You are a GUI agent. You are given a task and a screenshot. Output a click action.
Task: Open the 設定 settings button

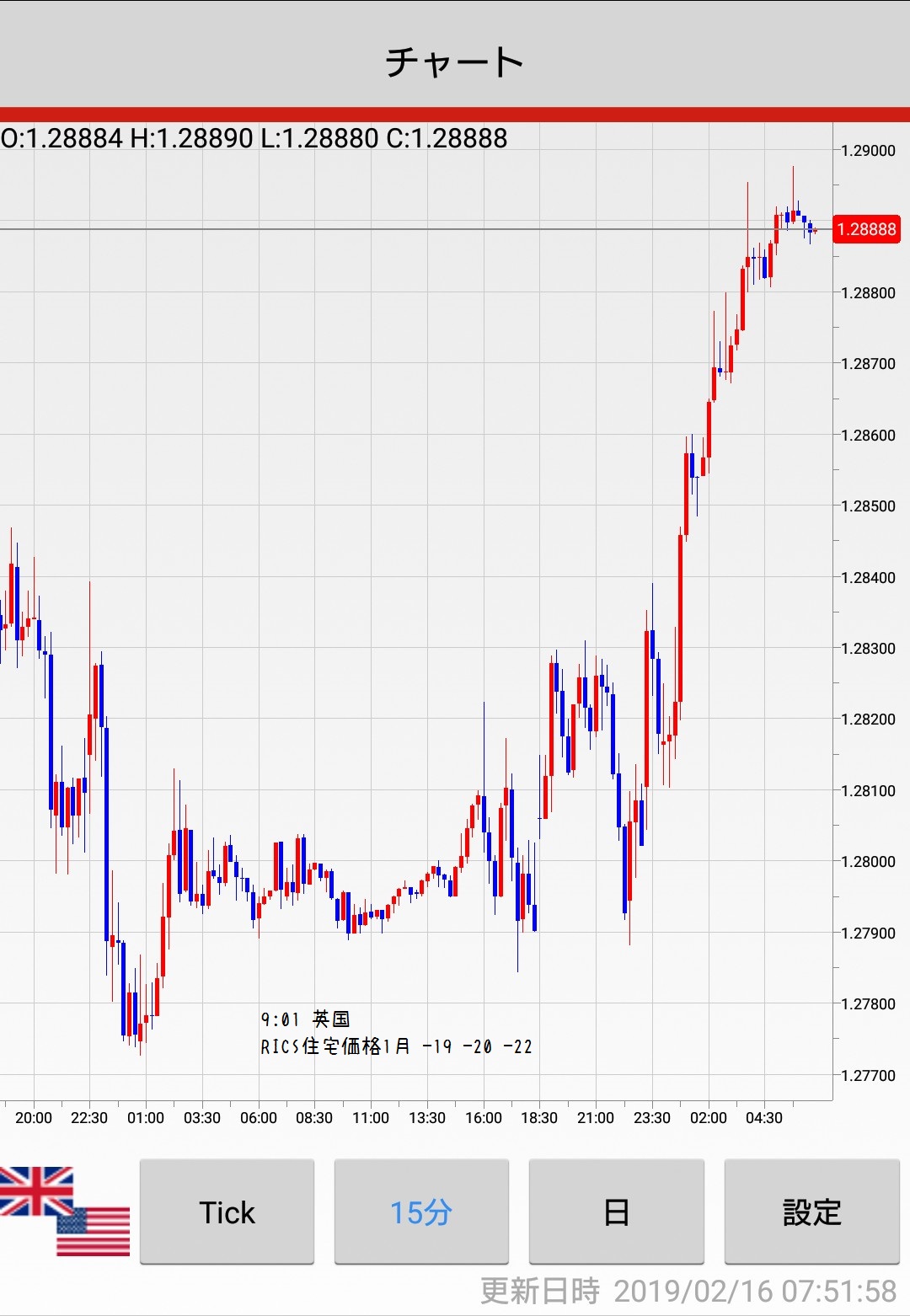click(811, 1212)
